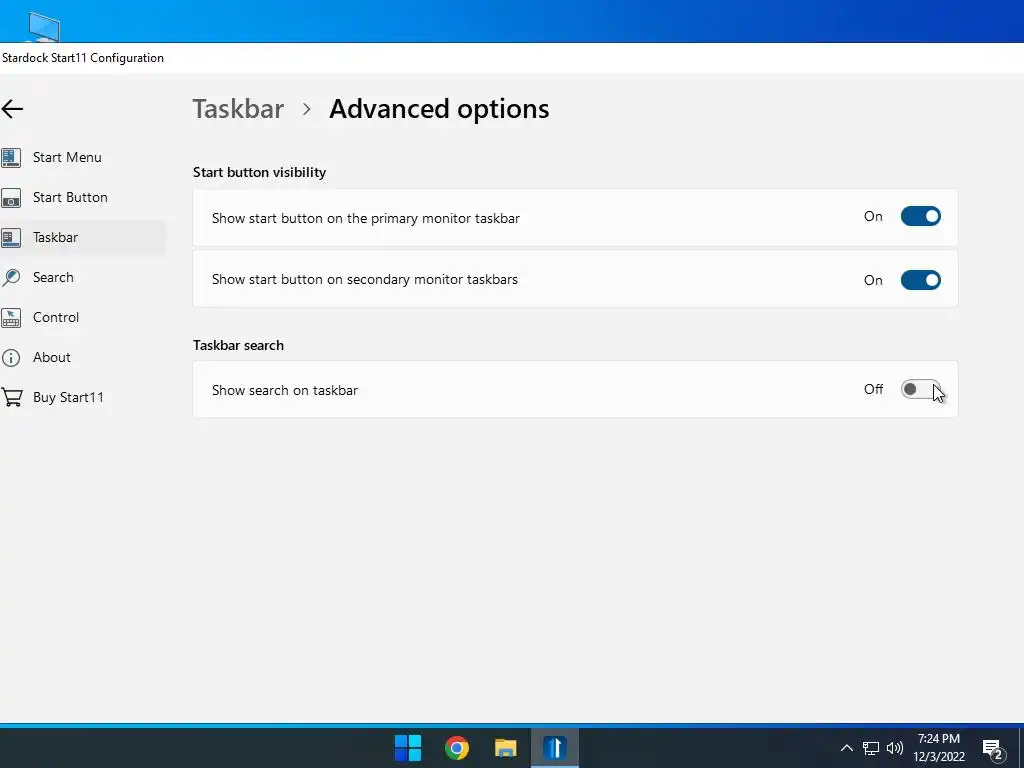
Task: Click the Start Button sidebar icon
Action: (10, 198)
